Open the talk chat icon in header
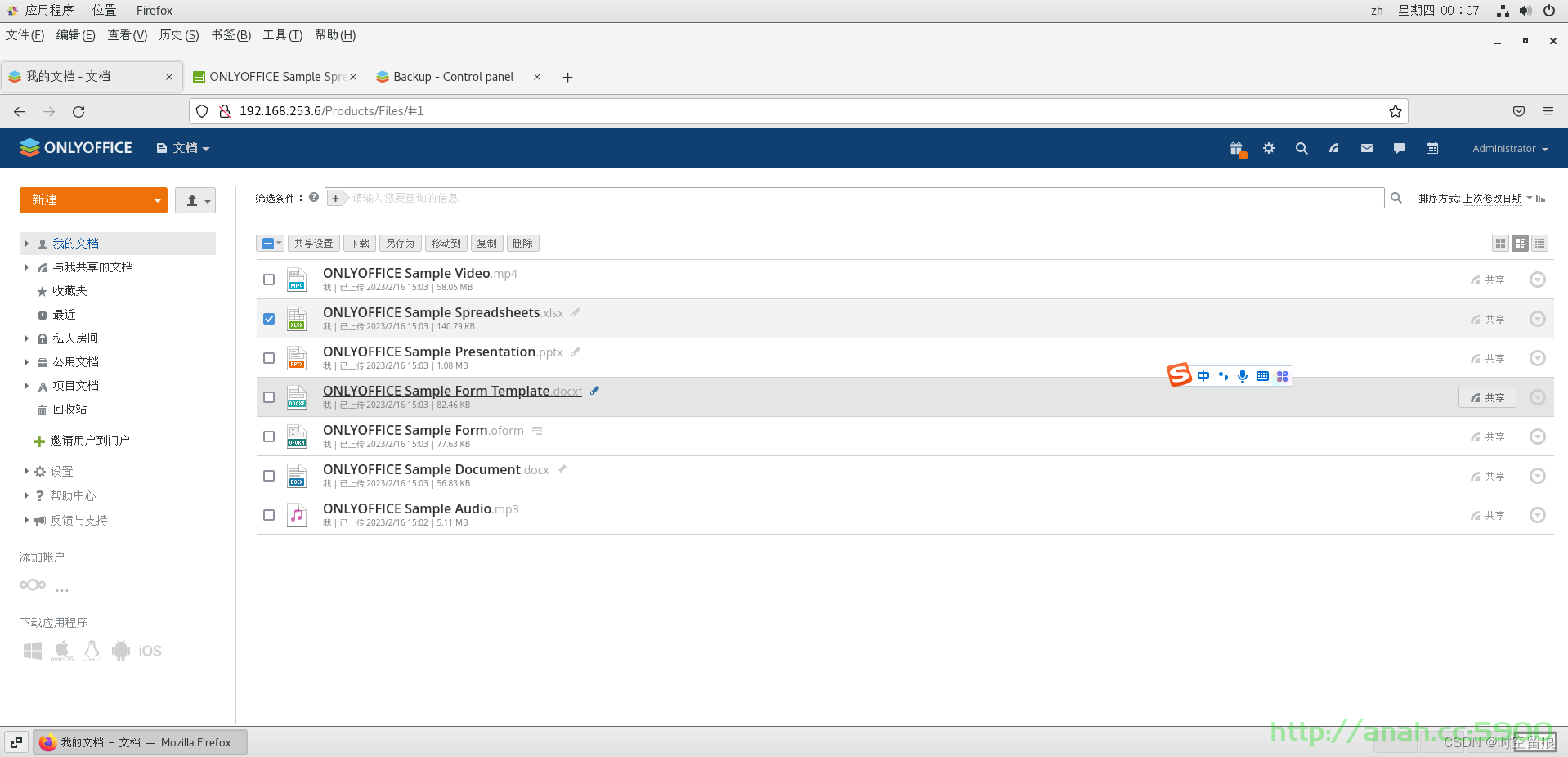The height and width of the screenshot is (757, 1568). tap(1400, 148)
